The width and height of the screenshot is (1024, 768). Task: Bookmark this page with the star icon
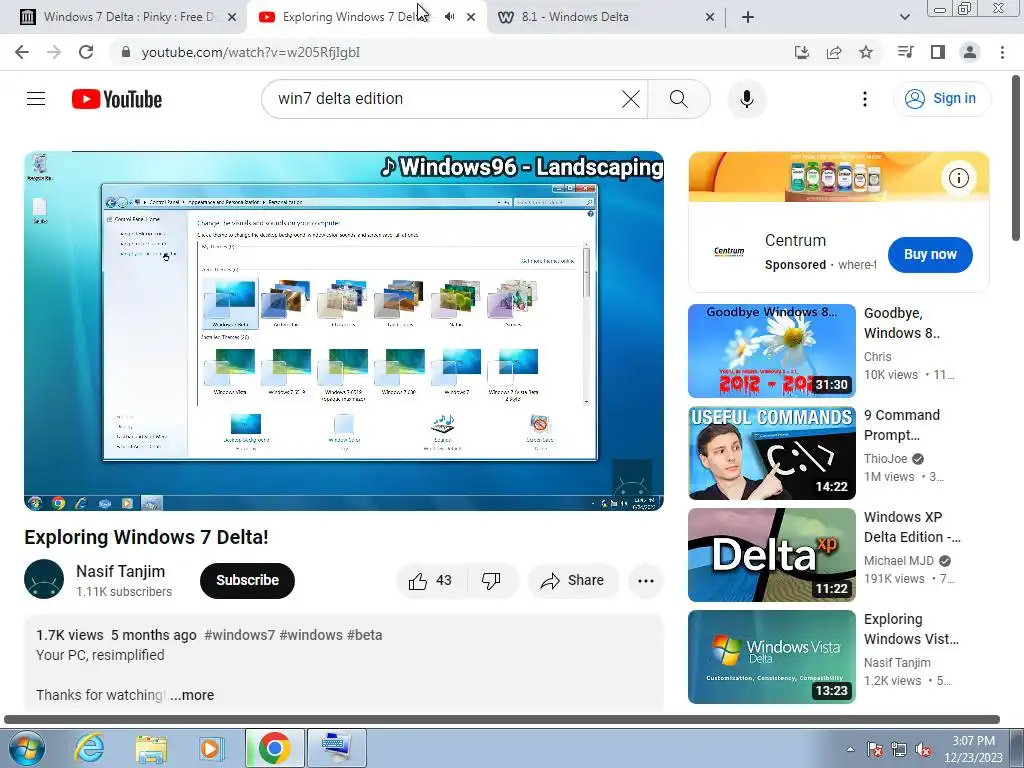(866, 52)
